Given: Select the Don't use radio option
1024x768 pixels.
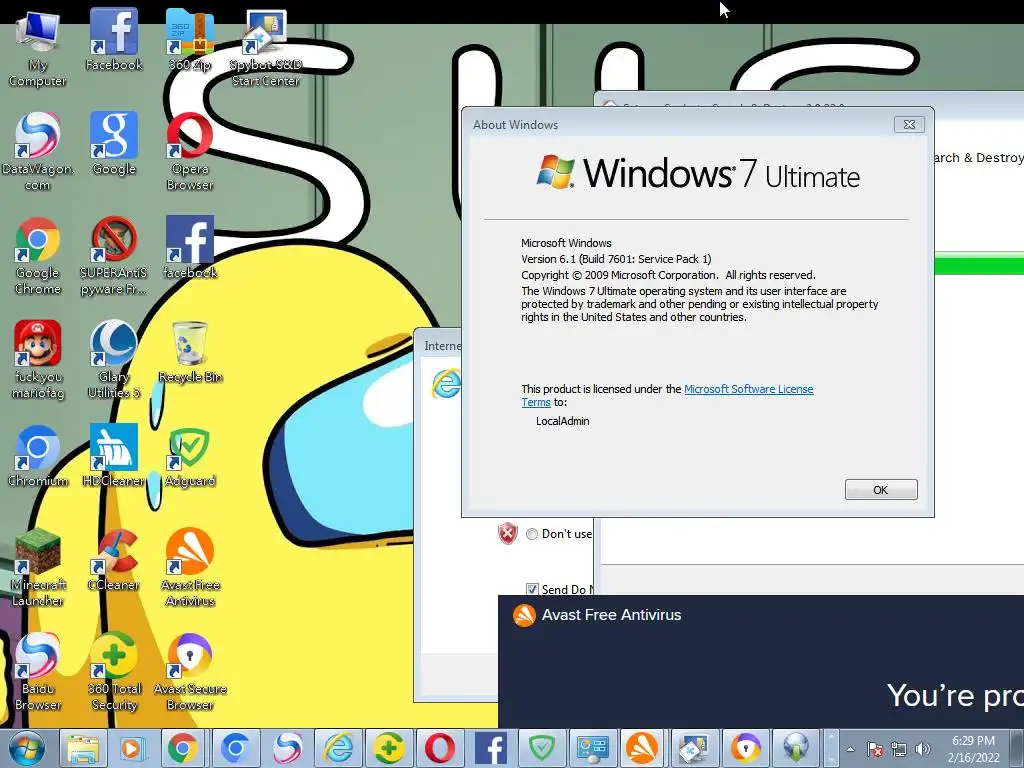Looking at the screenshot, I should tap(532, 534).
